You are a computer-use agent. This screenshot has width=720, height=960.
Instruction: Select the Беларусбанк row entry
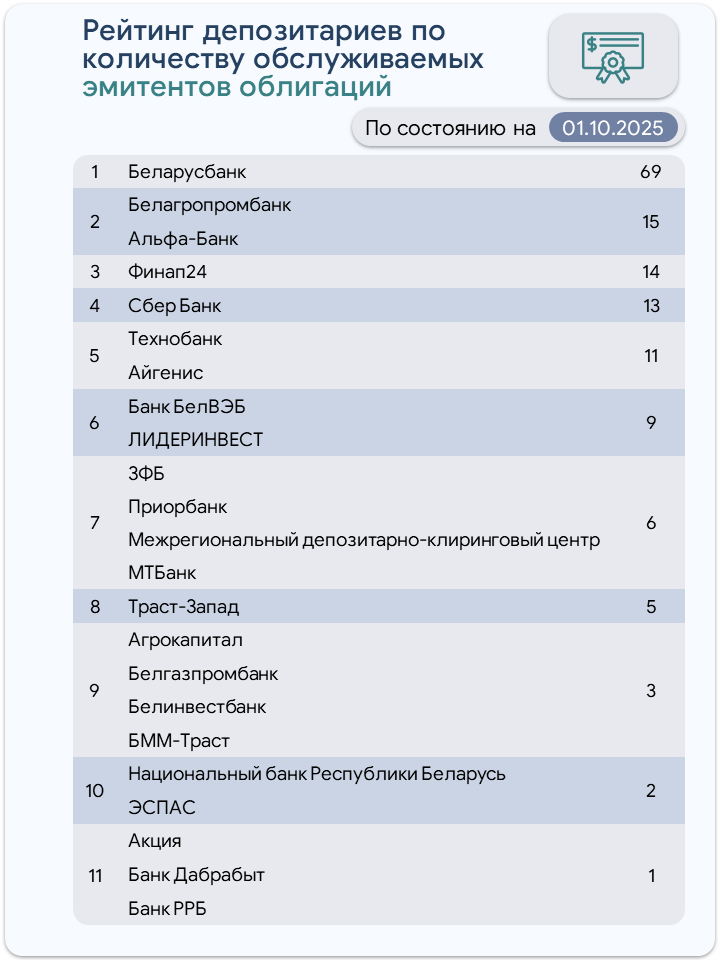tap(187, 172)
